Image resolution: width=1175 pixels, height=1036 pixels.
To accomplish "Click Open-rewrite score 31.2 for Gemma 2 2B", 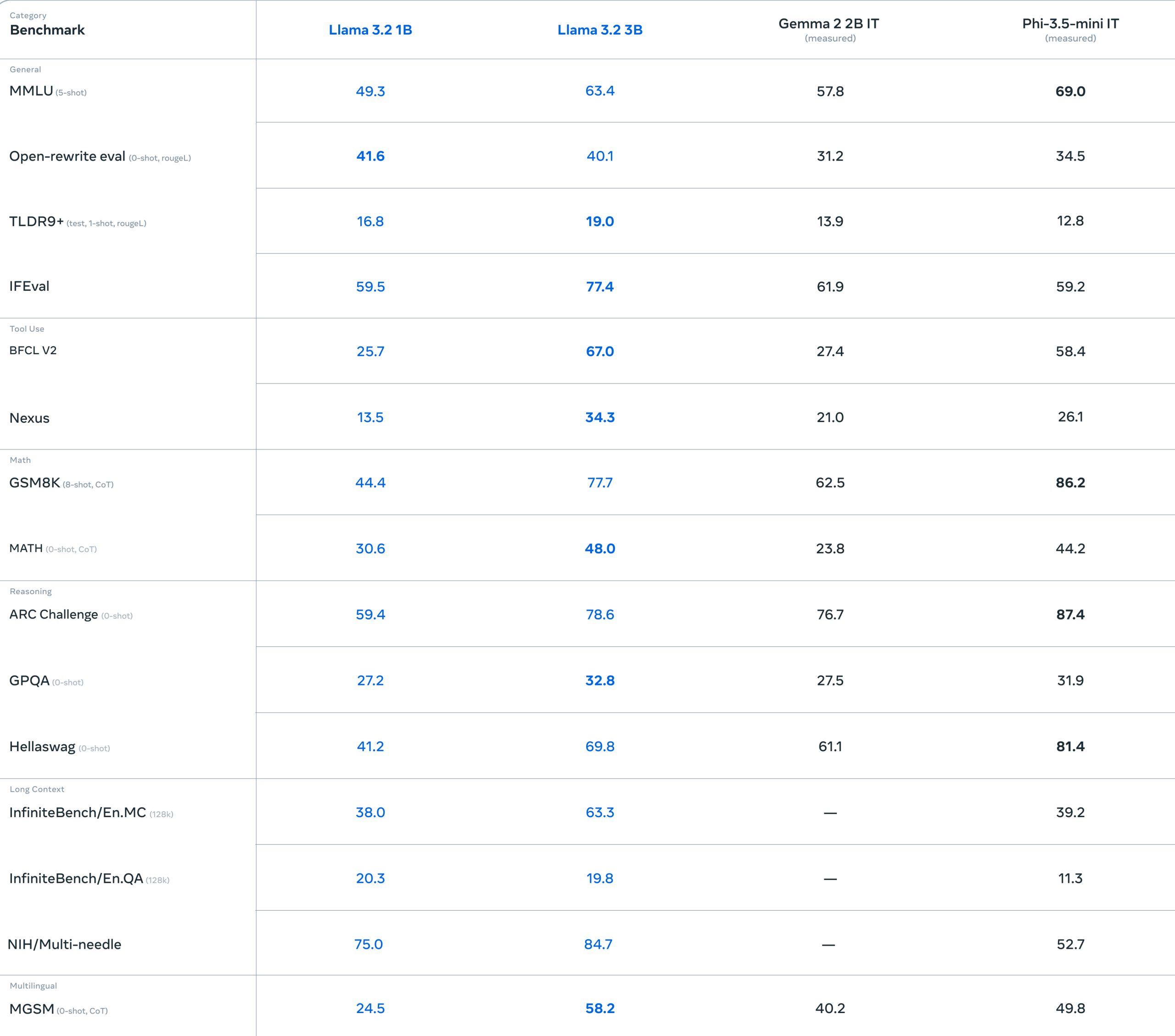I will coord(830,156).
